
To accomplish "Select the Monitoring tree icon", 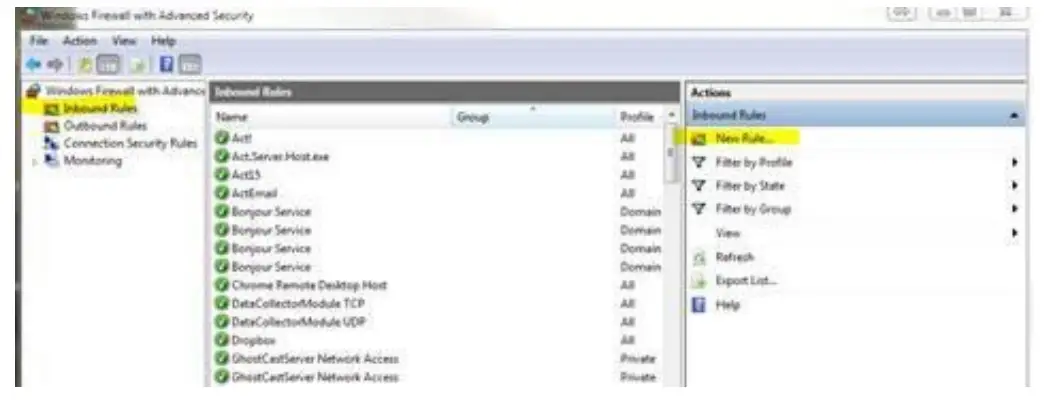I will click(x=52, y=161).
